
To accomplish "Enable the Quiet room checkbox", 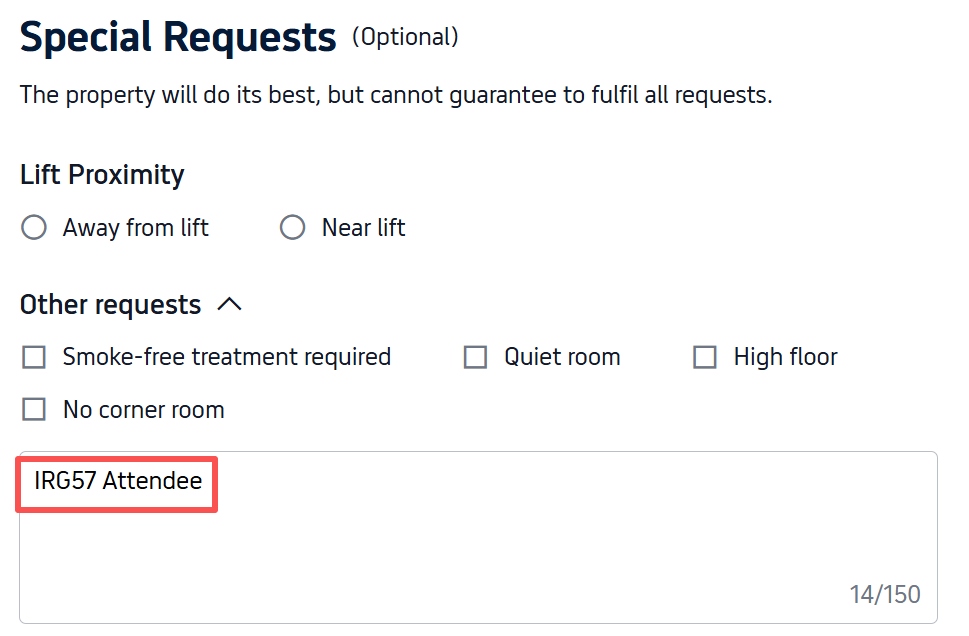I will click(475, 357).
